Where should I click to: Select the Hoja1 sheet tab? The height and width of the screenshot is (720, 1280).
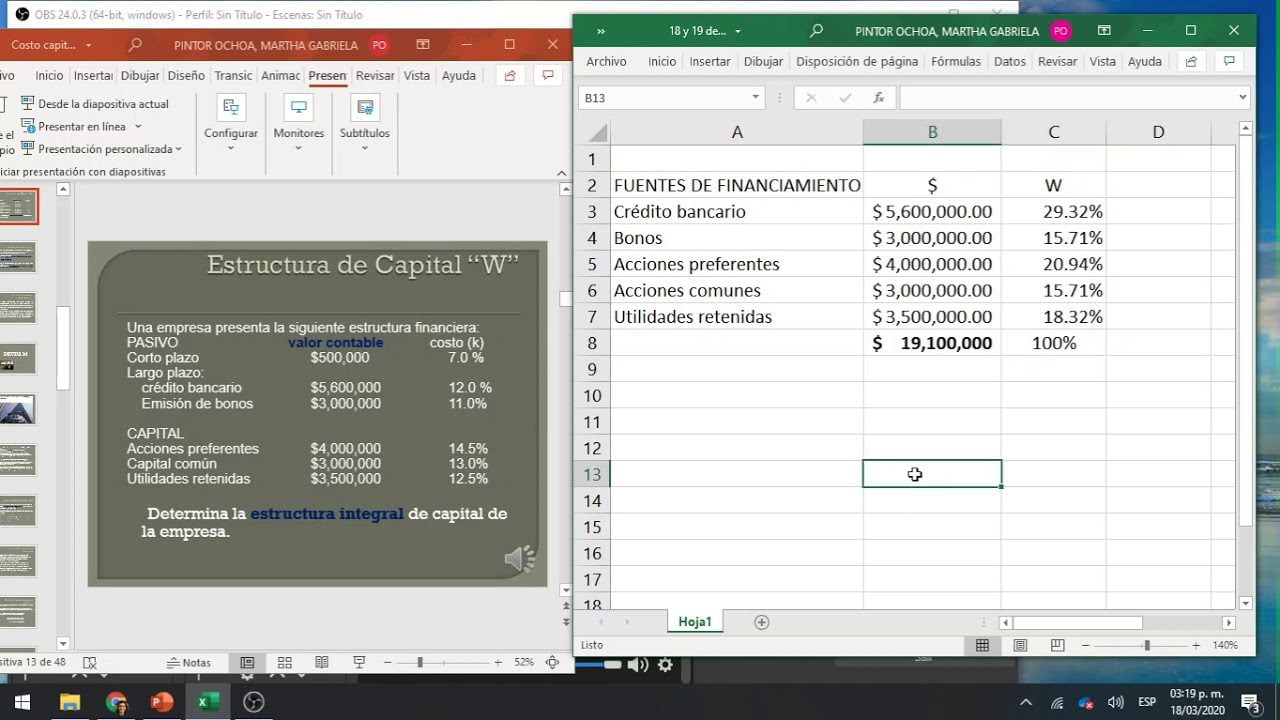(695, 622)
